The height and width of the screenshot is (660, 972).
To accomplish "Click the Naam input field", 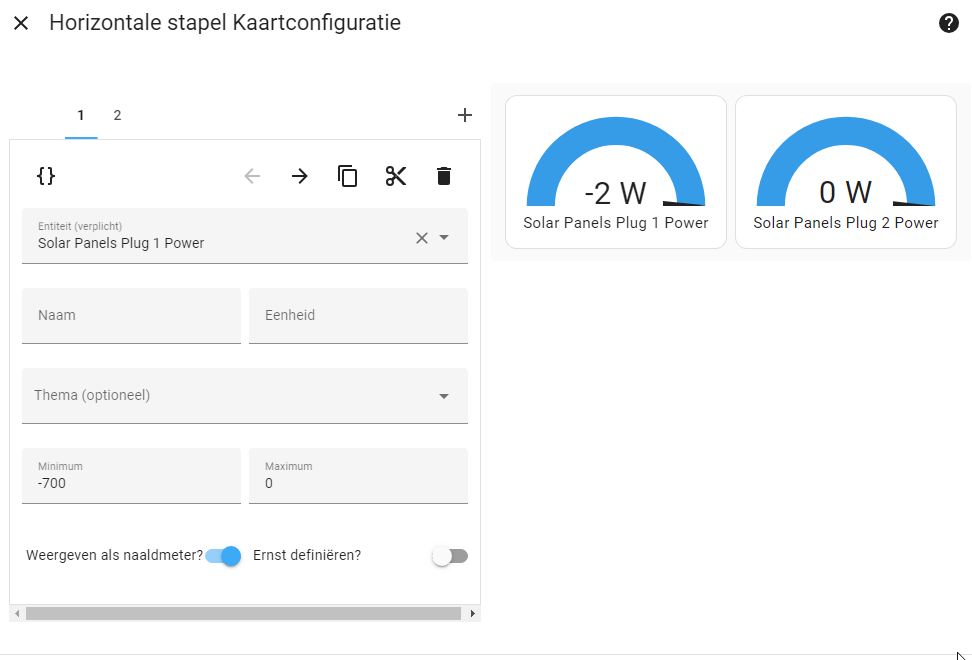I will (131, 316).
